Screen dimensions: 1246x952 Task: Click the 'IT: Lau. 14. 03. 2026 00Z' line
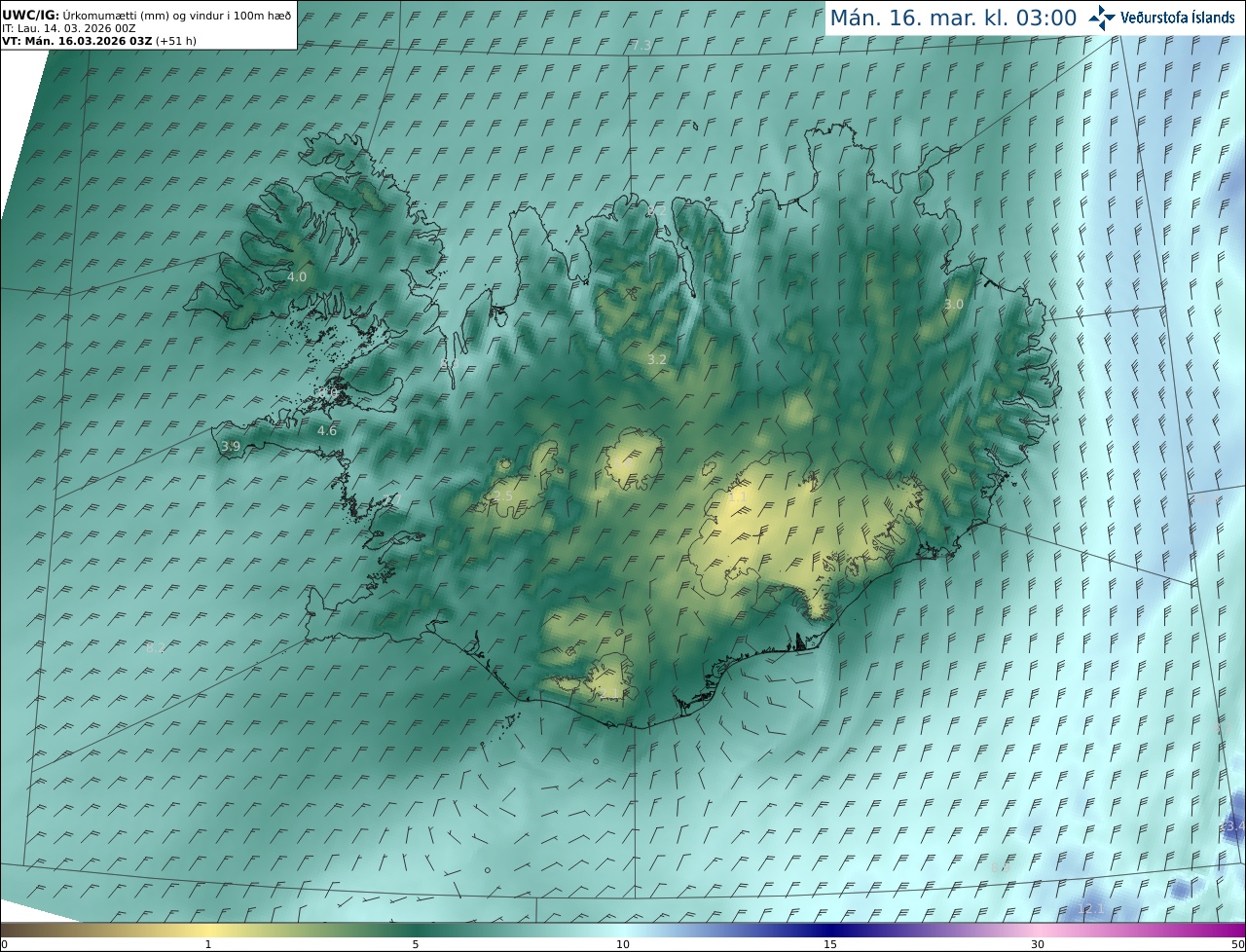coord(69,28)
